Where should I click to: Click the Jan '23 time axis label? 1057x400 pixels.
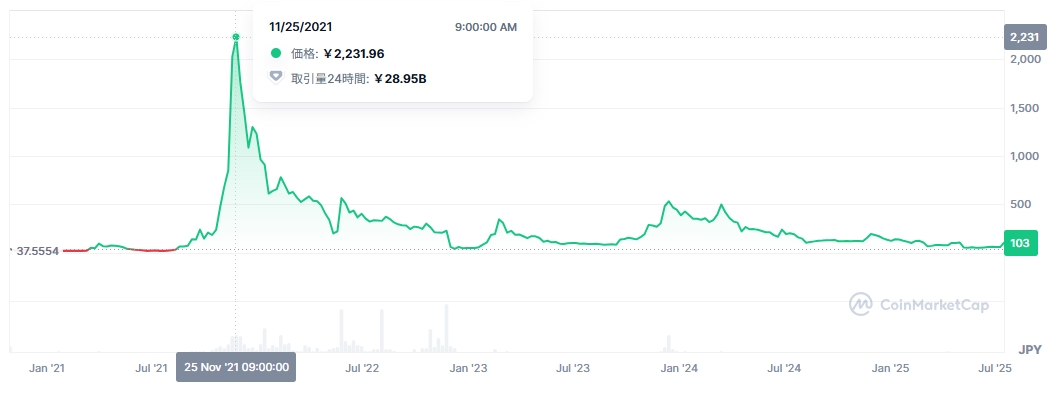tap(468, 368)
